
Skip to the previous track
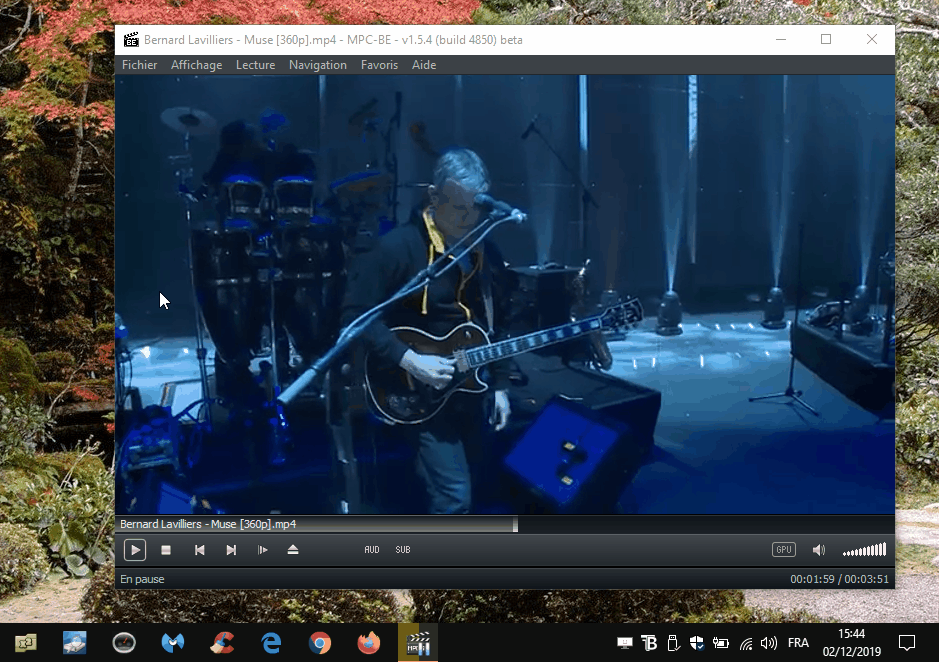click(x=199, y=549)
